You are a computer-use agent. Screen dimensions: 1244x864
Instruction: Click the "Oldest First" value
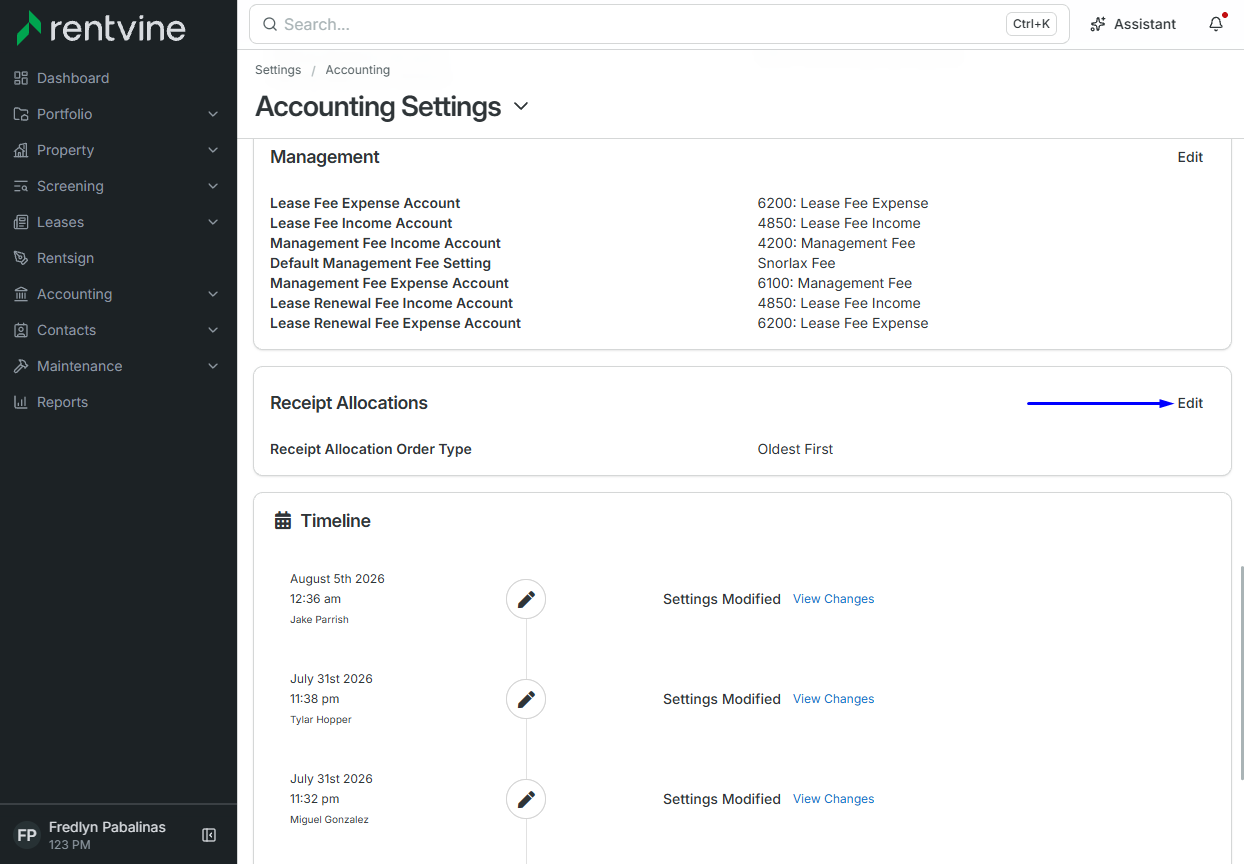pyautogui.click(x=795, y=449)
